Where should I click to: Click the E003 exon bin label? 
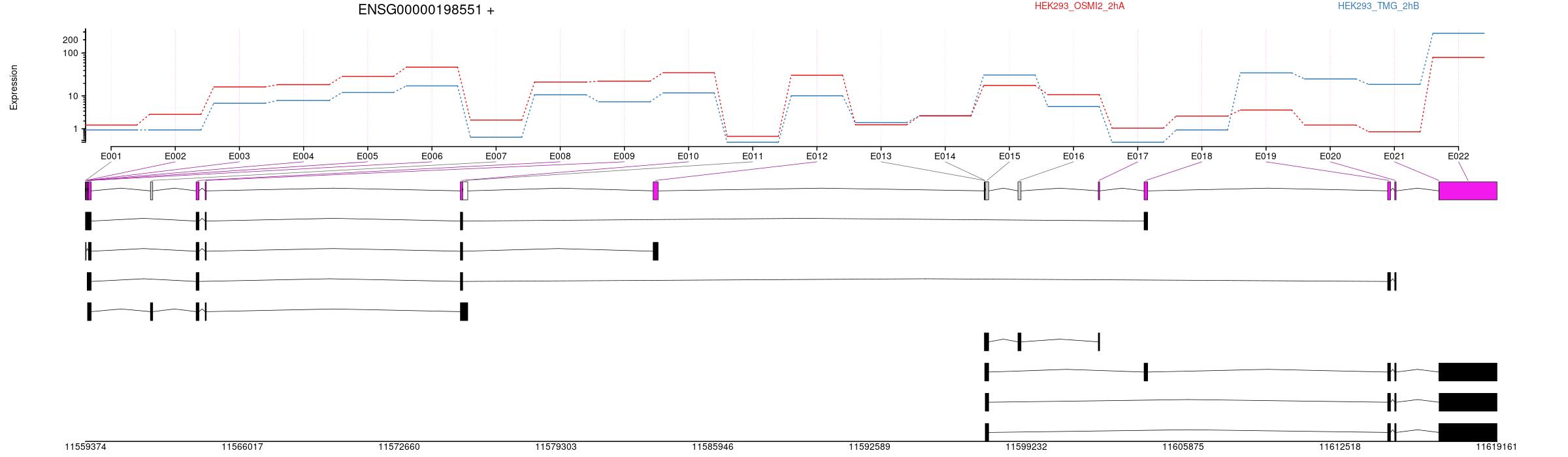239,156
